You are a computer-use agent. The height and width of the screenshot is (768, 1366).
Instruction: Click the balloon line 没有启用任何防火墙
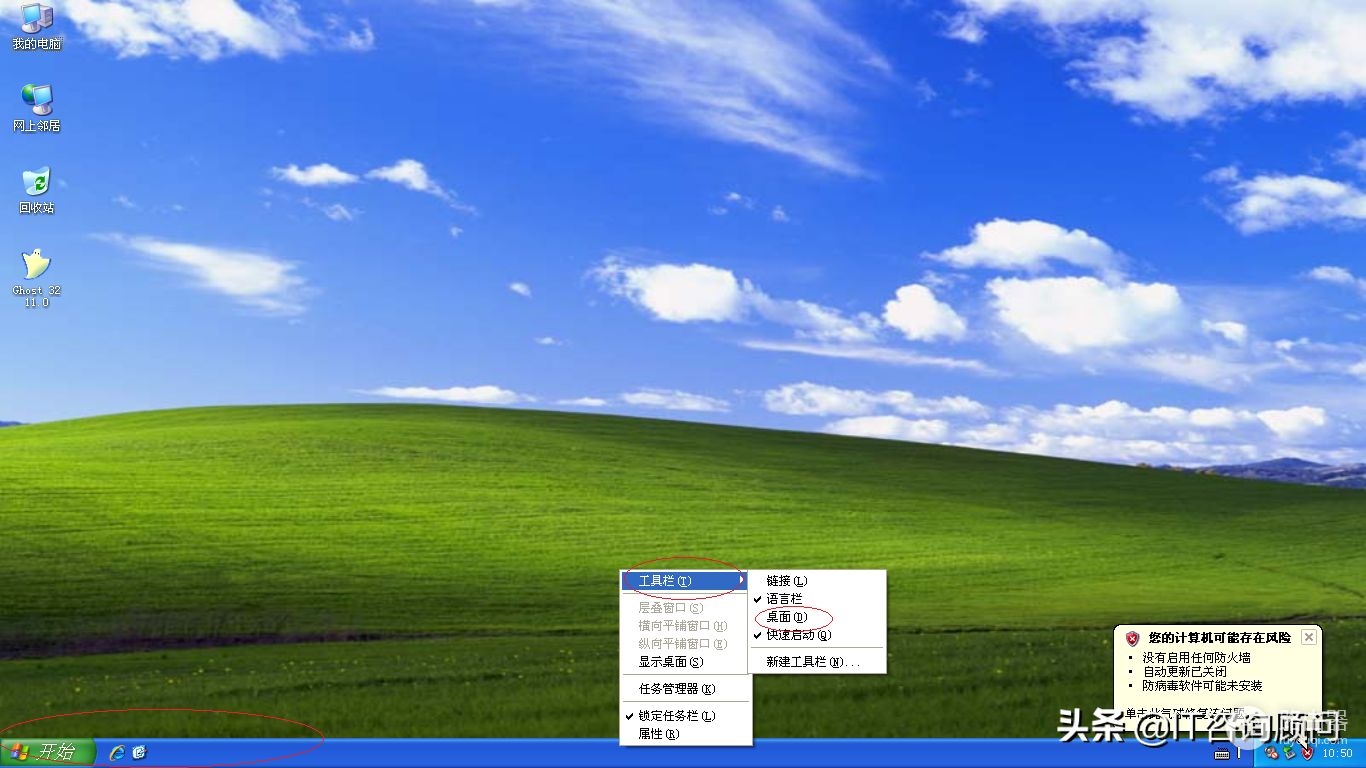point(1196,658)
